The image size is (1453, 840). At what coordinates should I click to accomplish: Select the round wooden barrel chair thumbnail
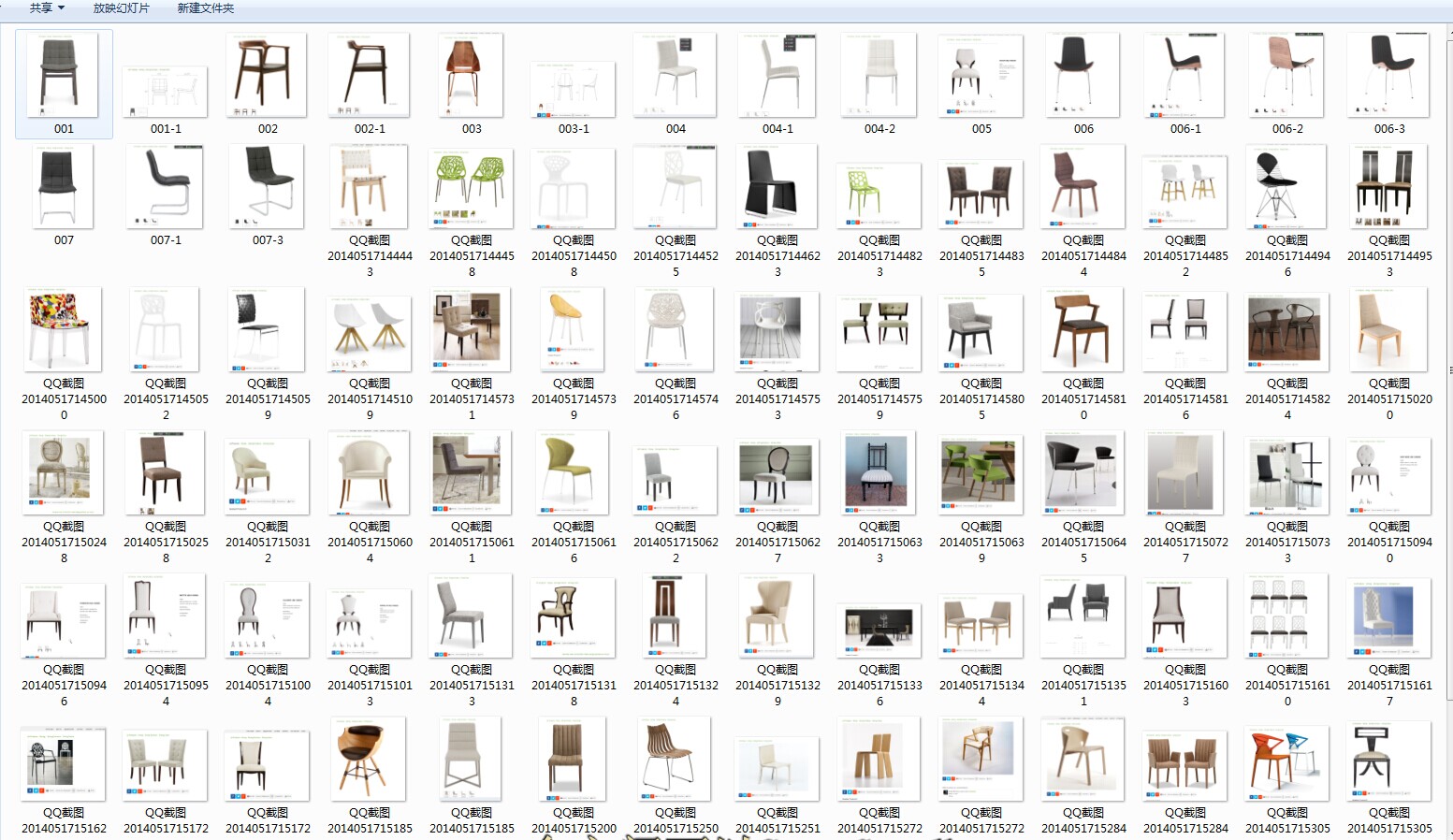[x=370, y=759]
